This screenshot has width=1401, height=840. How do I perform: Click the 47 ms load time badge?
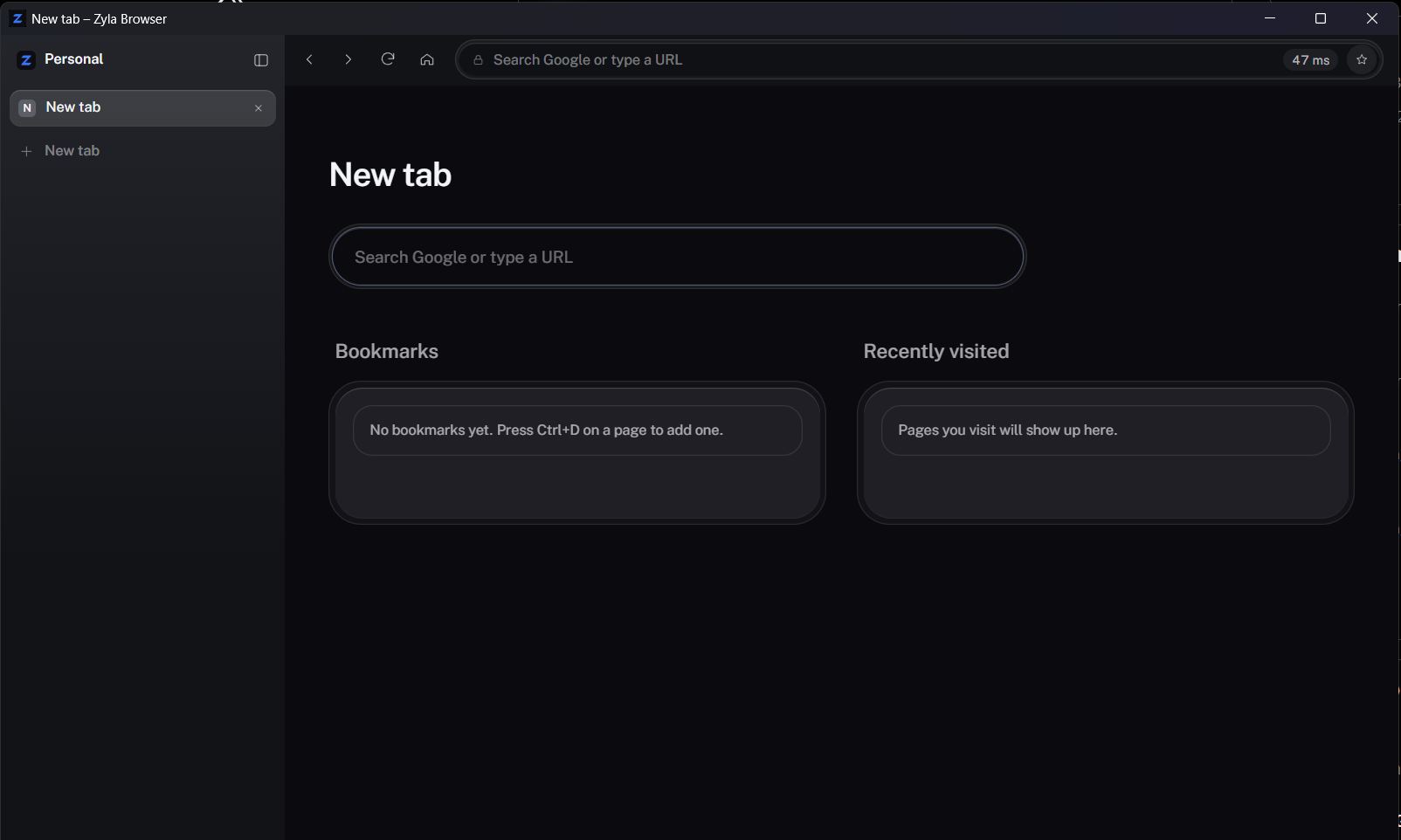[1310, 59]
